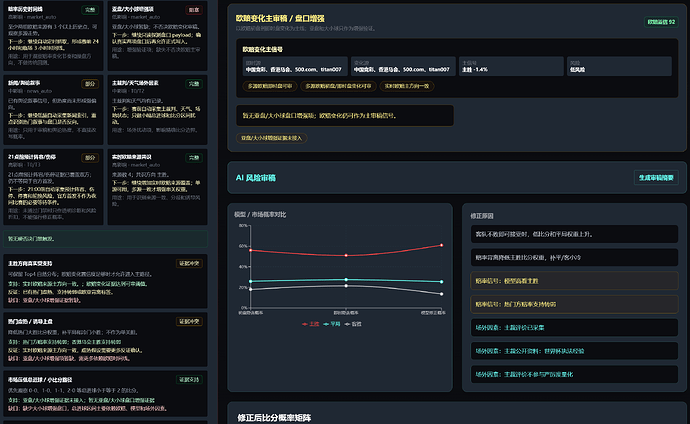The image size is (690, 424).
Task: Click the red badge on 亚盘/大小球 card
Action: pyautogui.click(x=194, y=10)
